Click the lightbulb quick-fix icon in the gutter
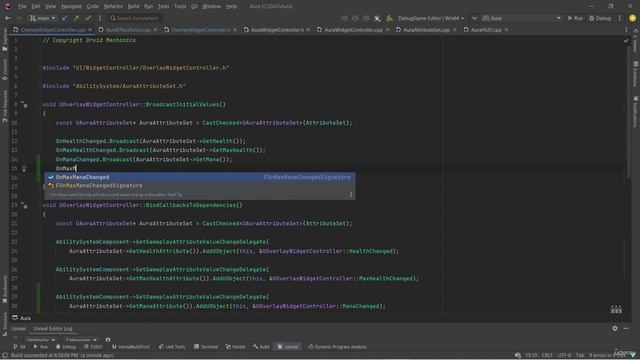This screenshot has height=360, width=640. [24, 169]
